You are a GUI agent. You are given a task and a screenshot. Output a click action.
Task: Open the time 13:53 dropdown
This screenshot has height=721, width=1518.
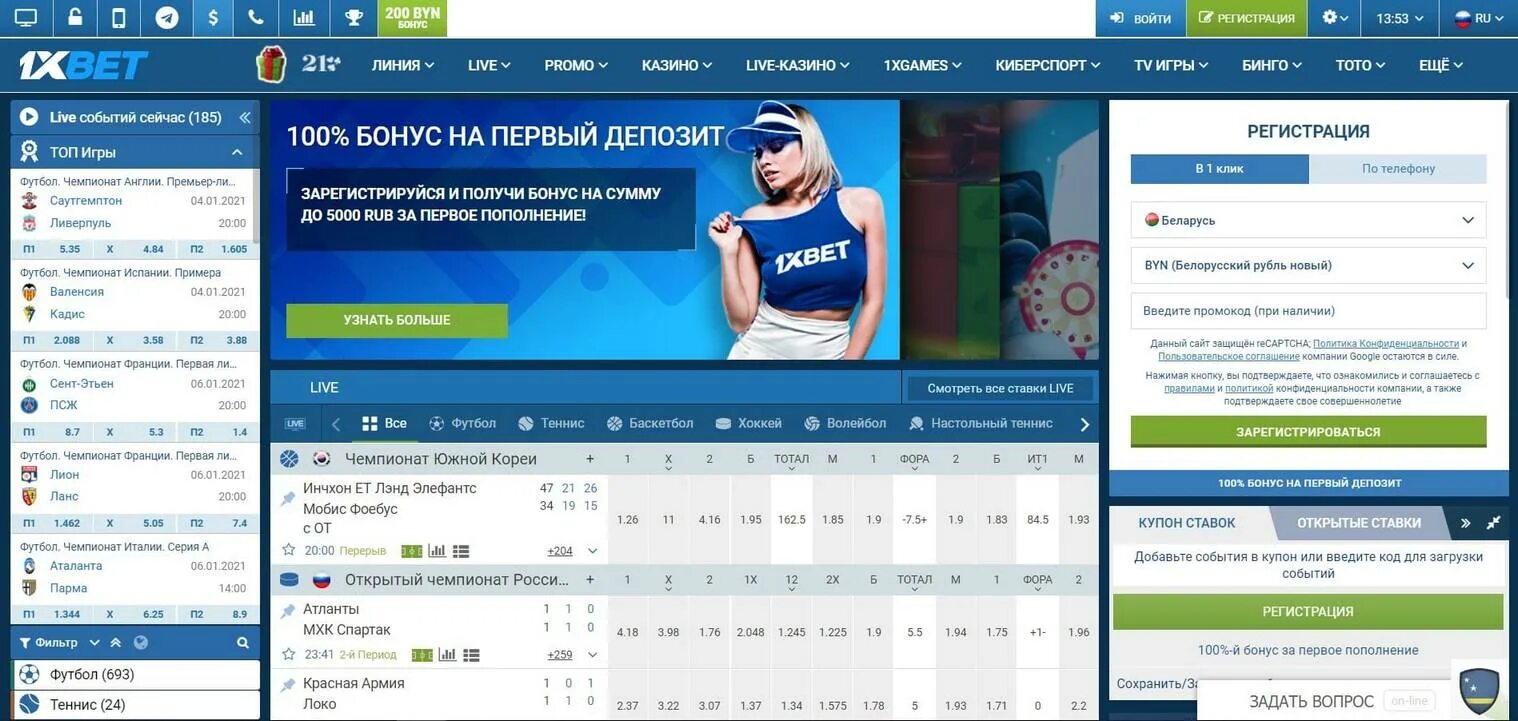[1399, 18]
